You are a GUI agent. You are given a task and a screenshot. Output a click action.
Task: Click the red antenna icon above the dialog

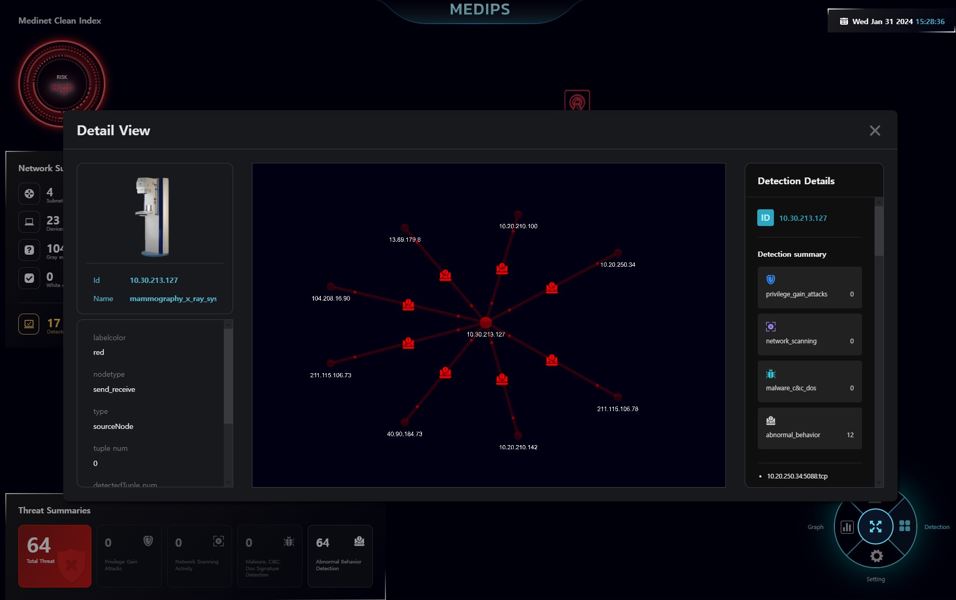click(577, 101)
